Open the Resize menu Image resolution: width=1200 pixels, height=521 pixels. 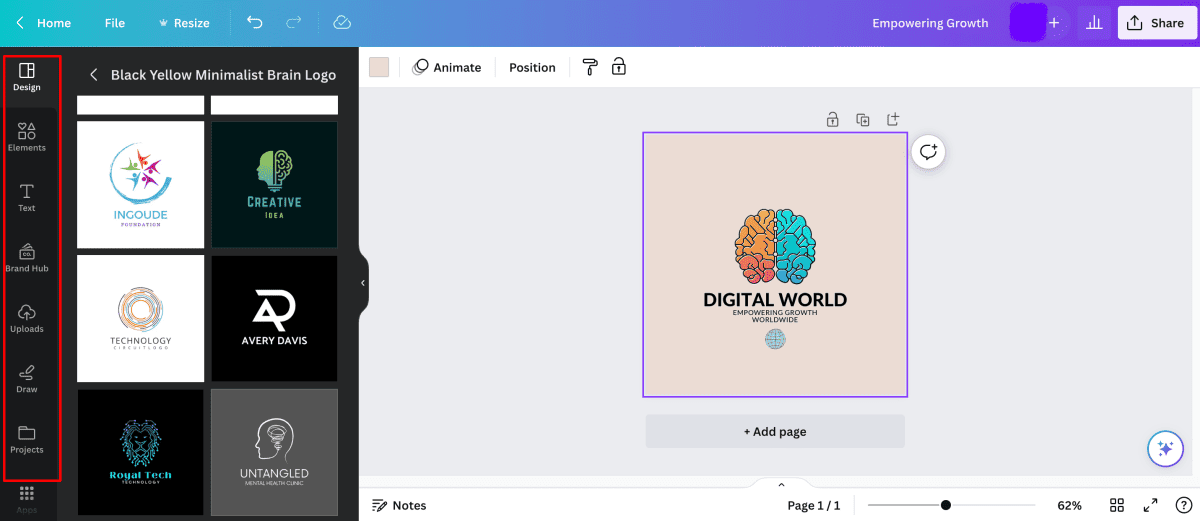point(184,23)
